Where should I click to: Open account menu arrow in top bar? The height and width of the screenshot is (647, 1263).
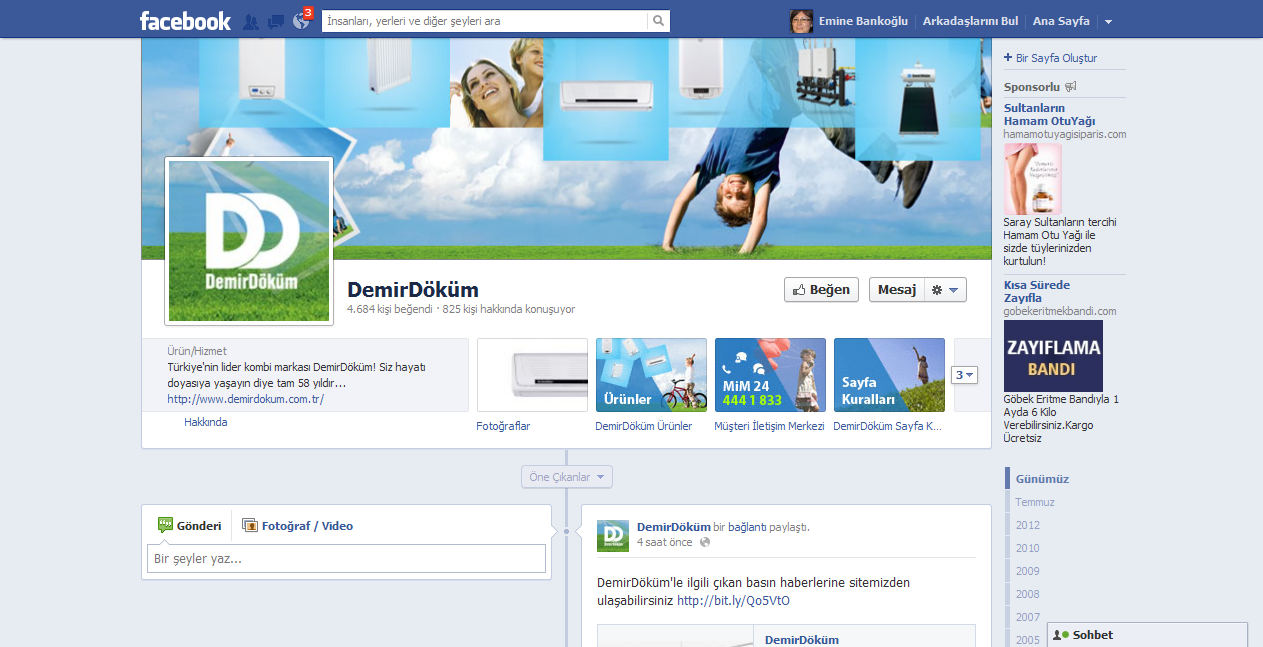pyautogui.click(x=1108, y=22)
